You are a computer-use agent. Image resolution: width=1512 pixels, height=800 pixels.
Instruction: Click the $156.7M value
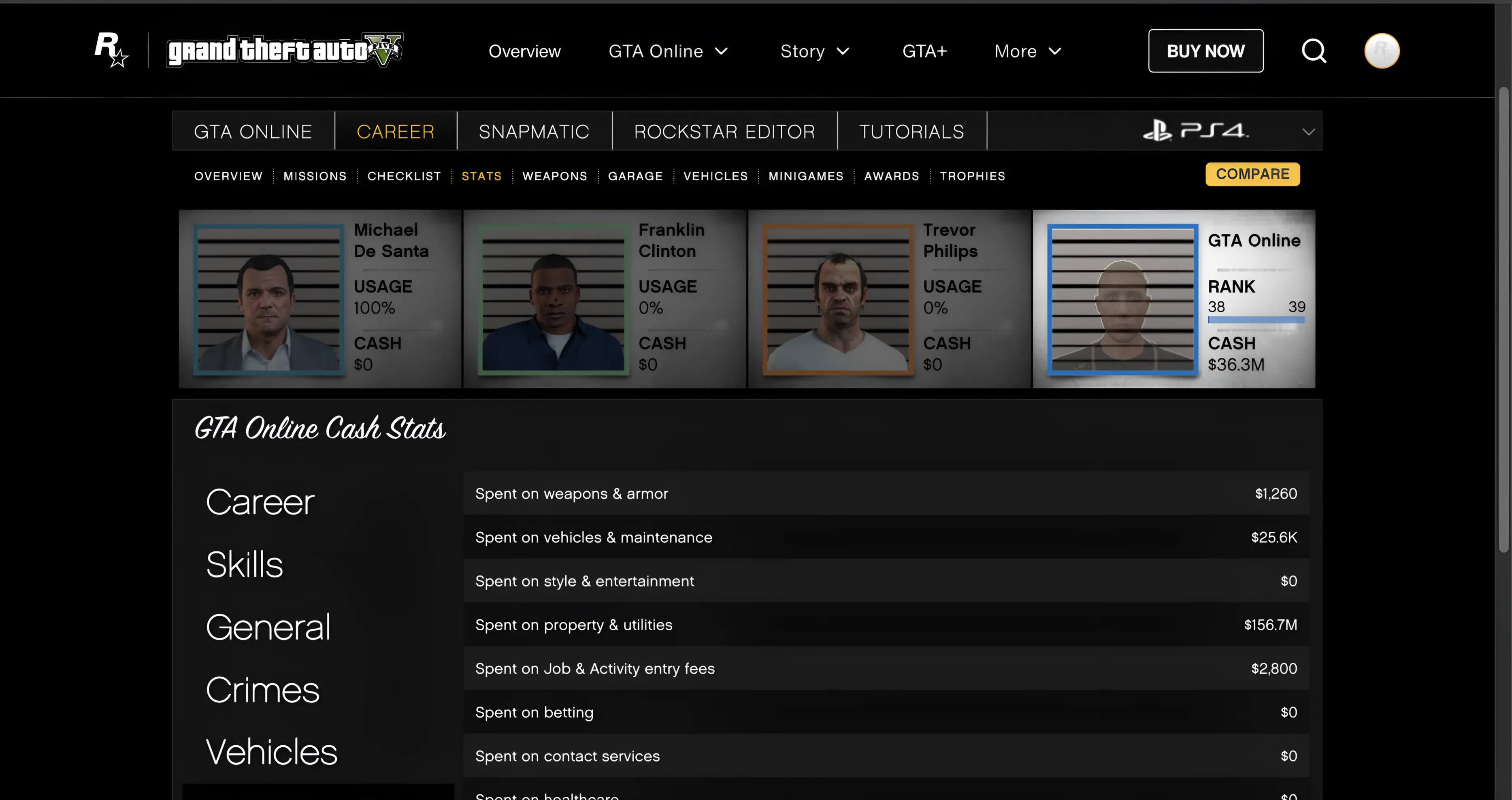[x=1270, y=625]
